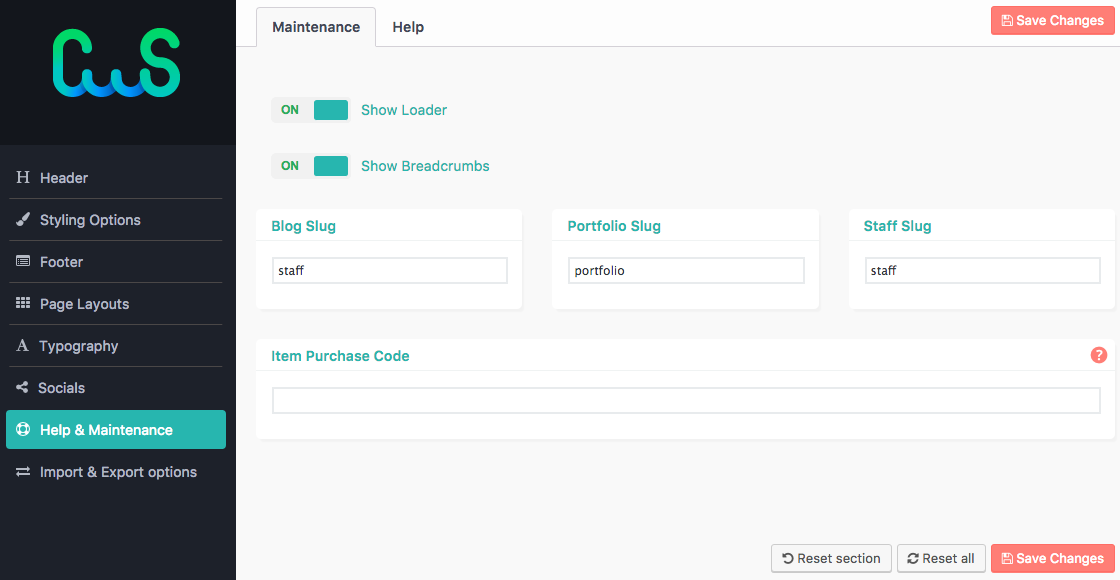1120x580 pixels.
Task: Click the Reset section button
Action: 831,559
